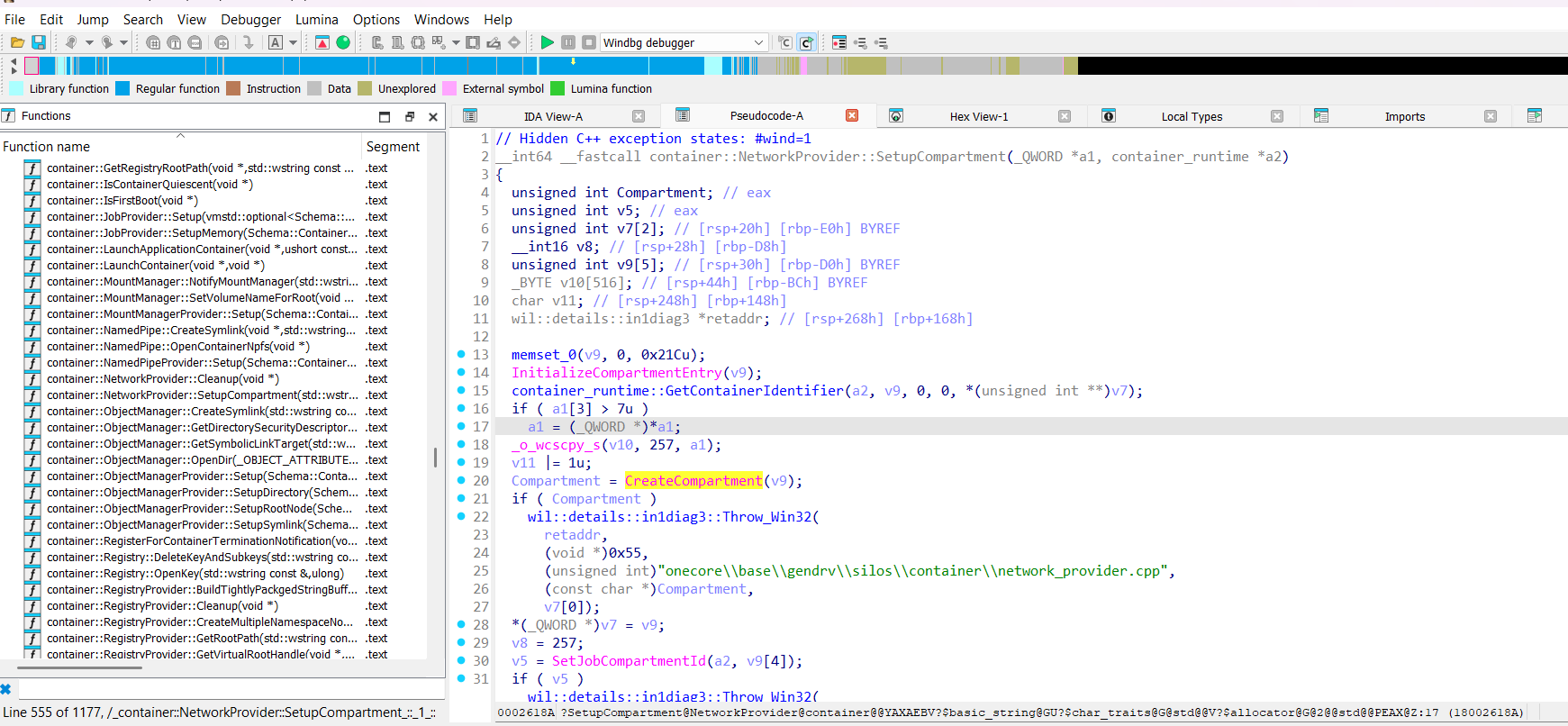
Task: Expand the back-navigation history arrow
Action: [89, 42]
